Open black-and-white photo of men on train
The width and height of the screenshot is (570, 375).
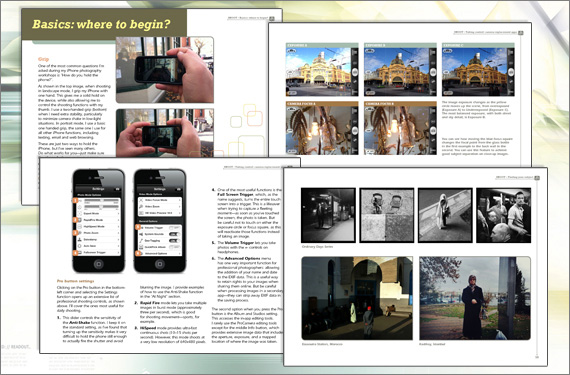[x=503, y=215]
